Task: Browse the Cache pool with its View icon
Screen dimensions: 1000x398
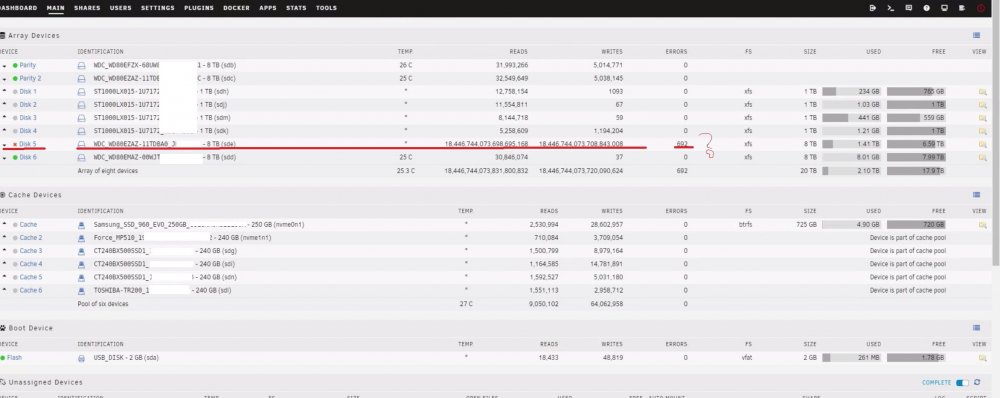Action: (982, 225)
